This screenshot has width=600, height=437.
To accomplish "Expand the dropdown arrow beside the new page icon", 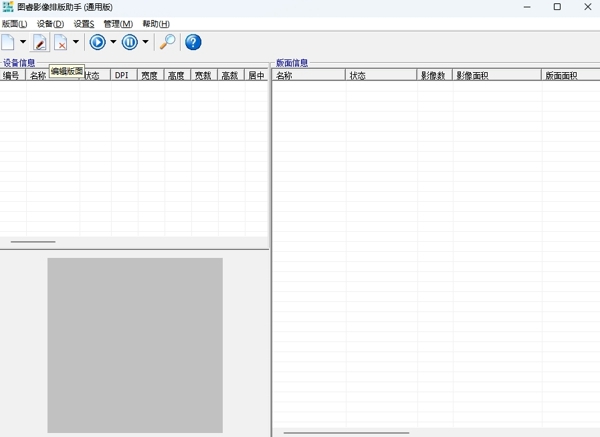I will 23,42.
